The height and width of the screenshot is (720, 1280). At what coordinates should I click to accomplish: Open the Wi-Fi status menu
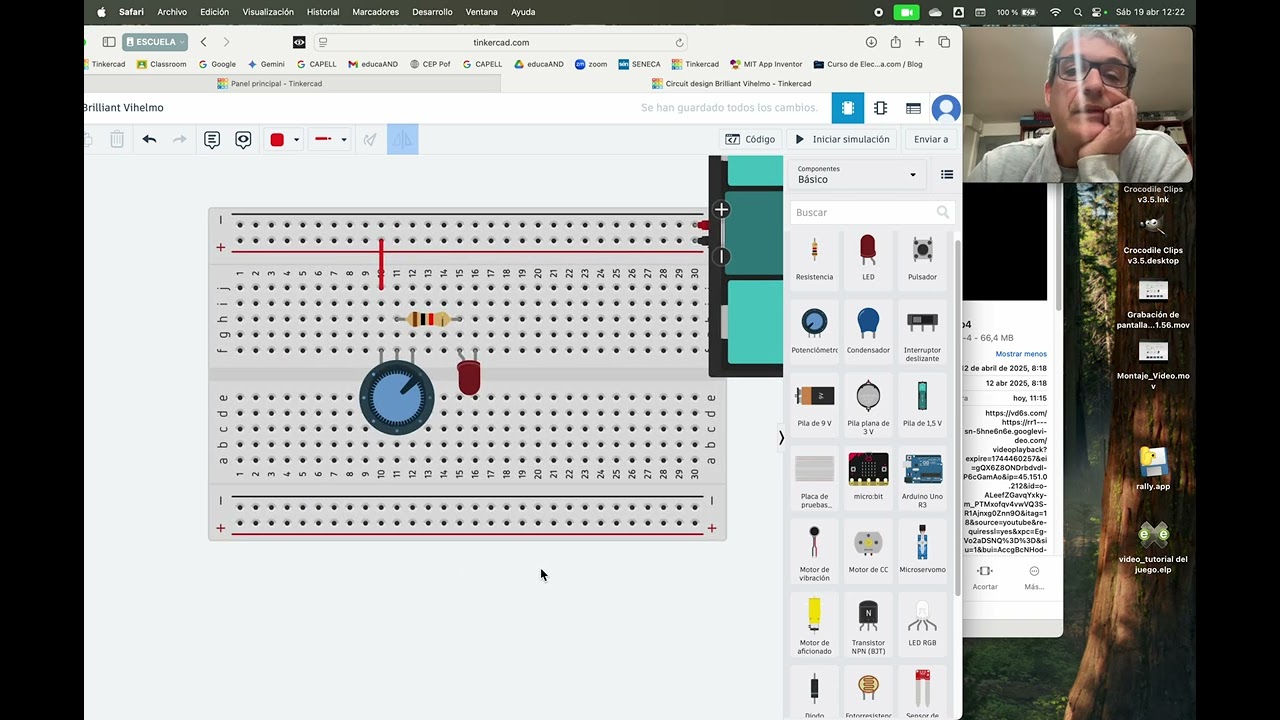(1055, 12)
